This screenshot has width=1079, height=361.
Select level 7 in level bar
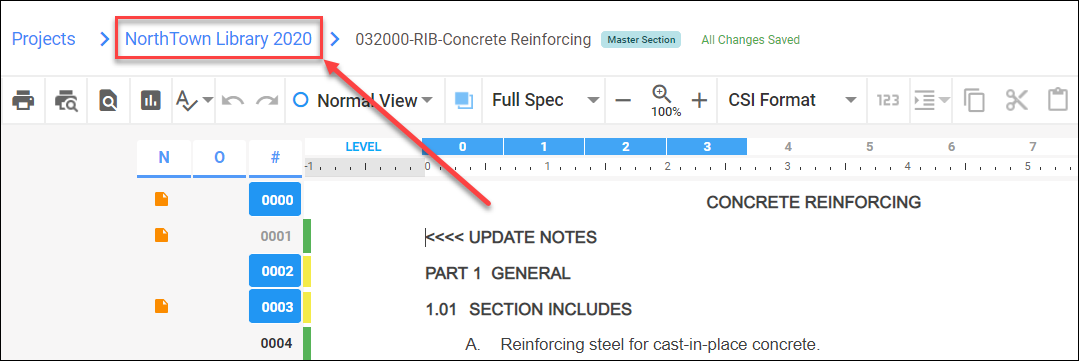pos(1032,146)
